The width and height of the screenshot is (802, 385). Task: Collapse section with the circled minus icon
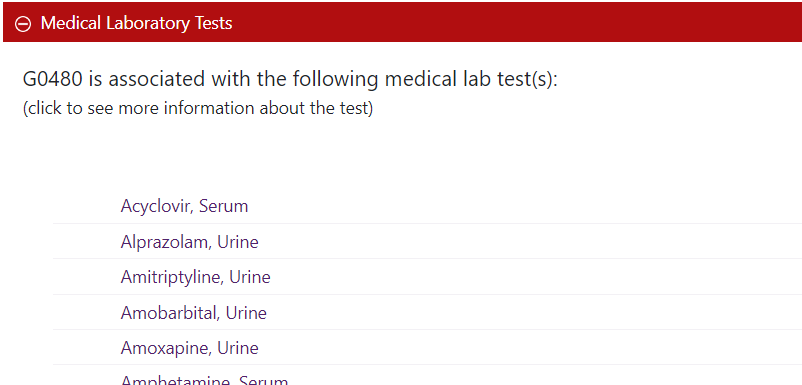pos(23,24)
